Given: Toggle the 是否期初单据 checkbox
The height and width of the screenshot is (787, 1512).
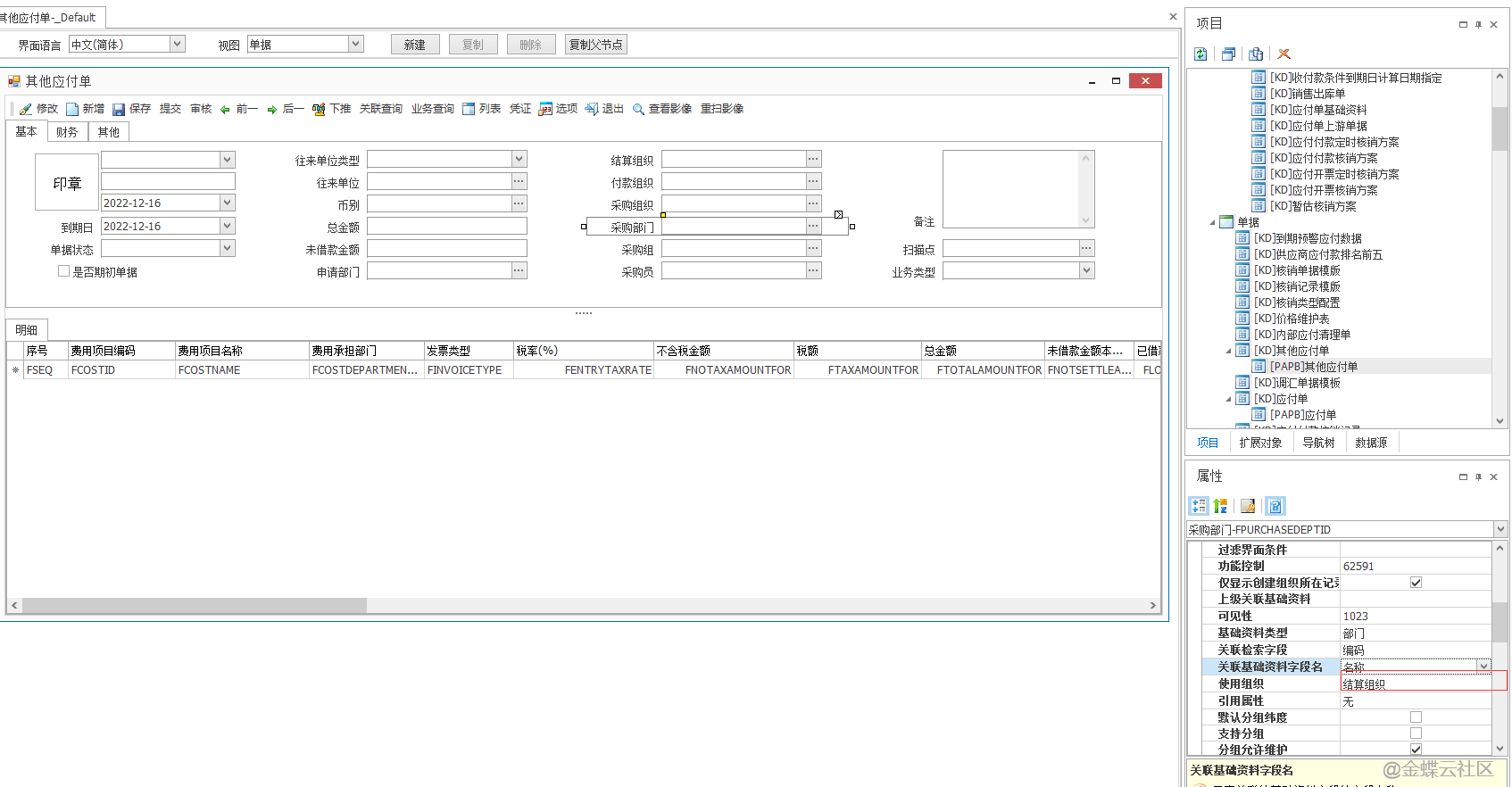Looking at the screenshot, I should (63, 271).
